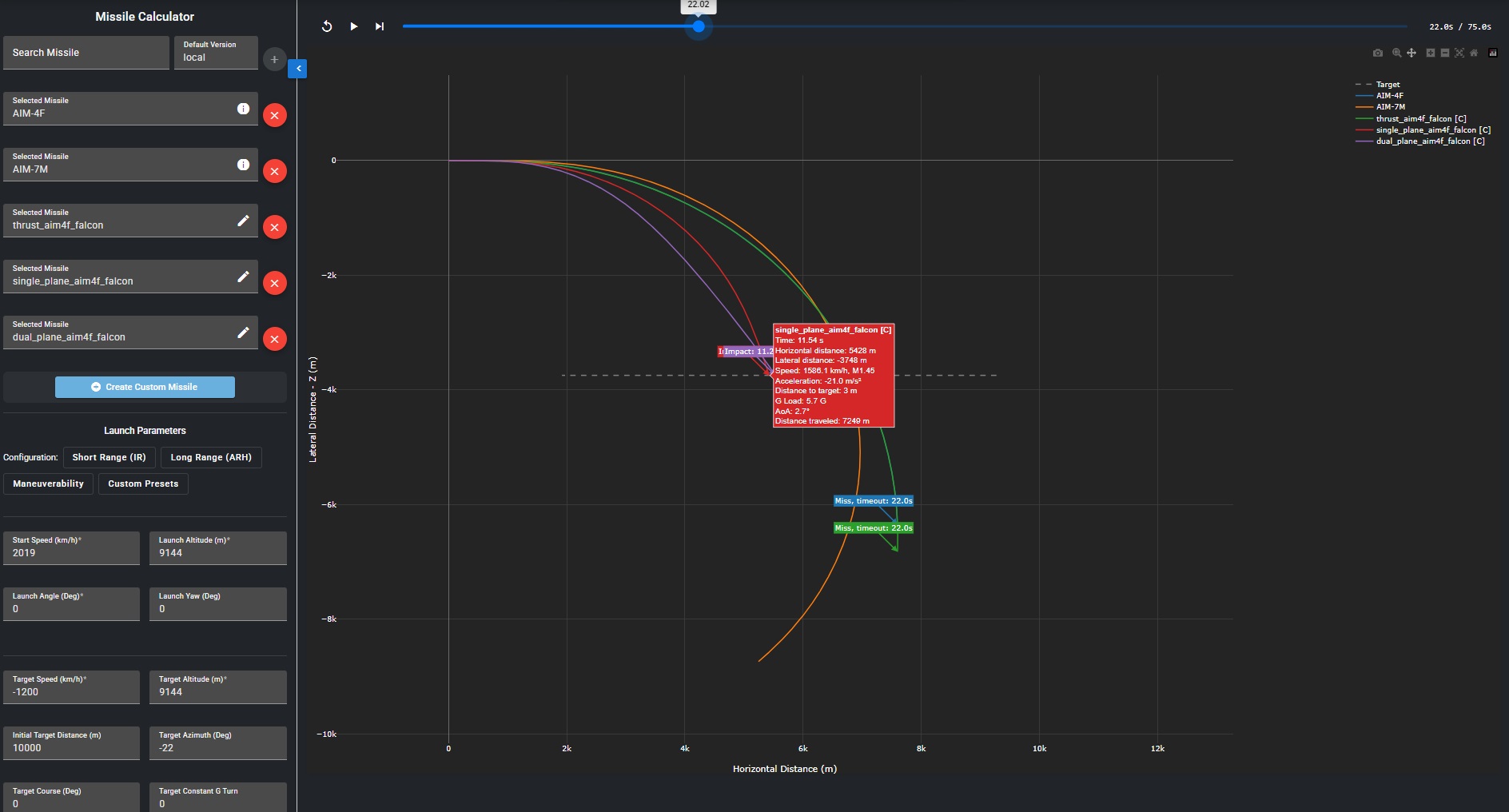Reset plot axes with the home icon

coord(1474,53)
